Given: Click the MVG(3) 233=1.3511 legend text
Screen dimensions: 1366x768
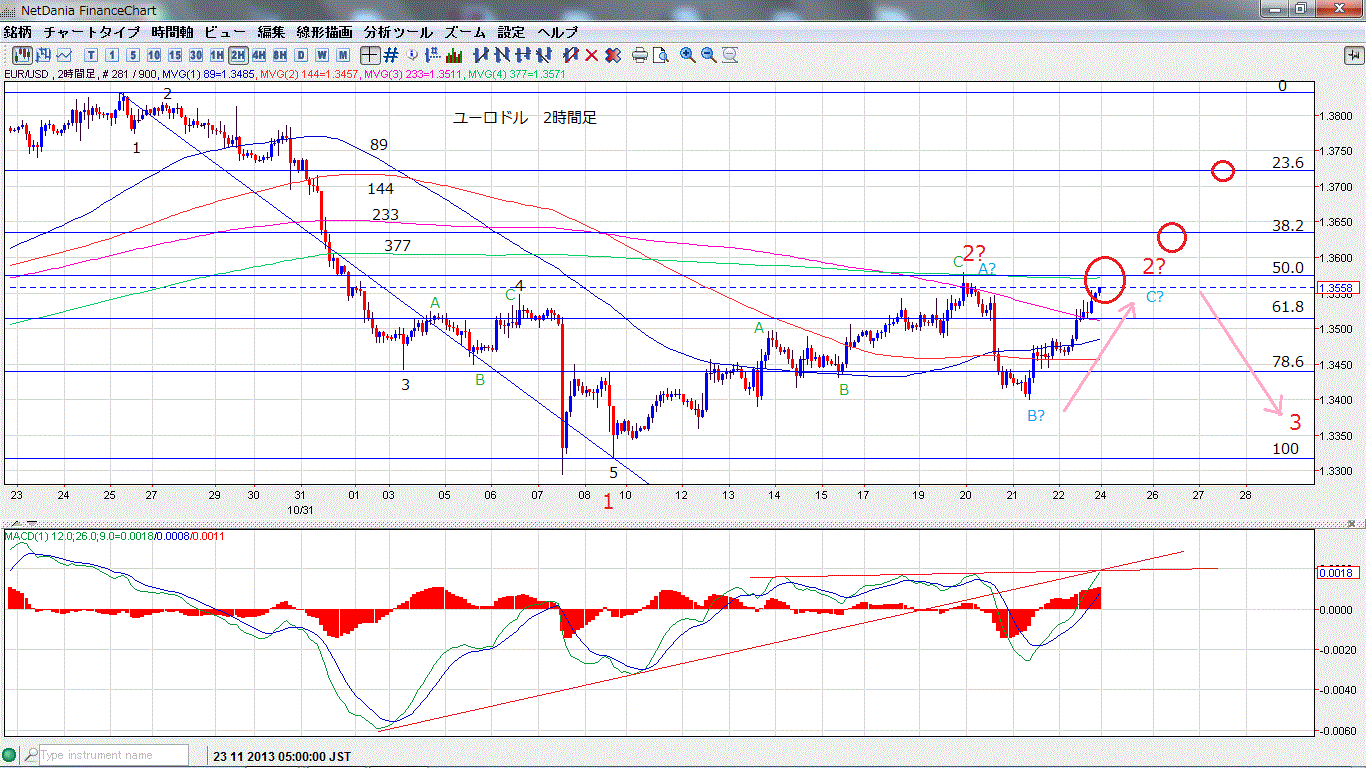Looking at the screenshot, I should [414, 74].
